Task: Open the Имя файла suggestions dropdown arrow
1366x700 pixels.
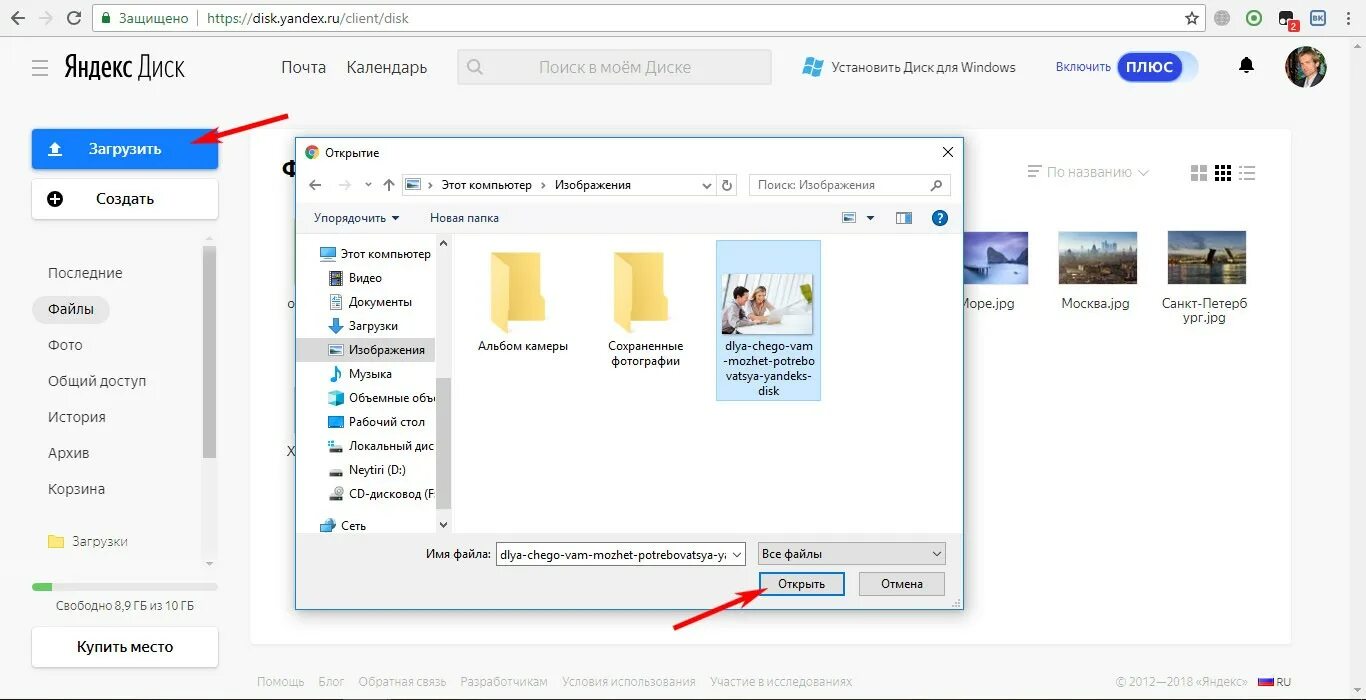Action: (x=738, y=554)
